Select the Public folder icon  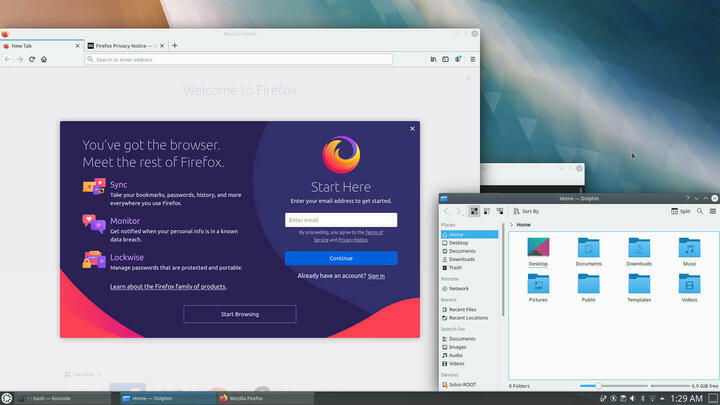[x=589, y=288]
